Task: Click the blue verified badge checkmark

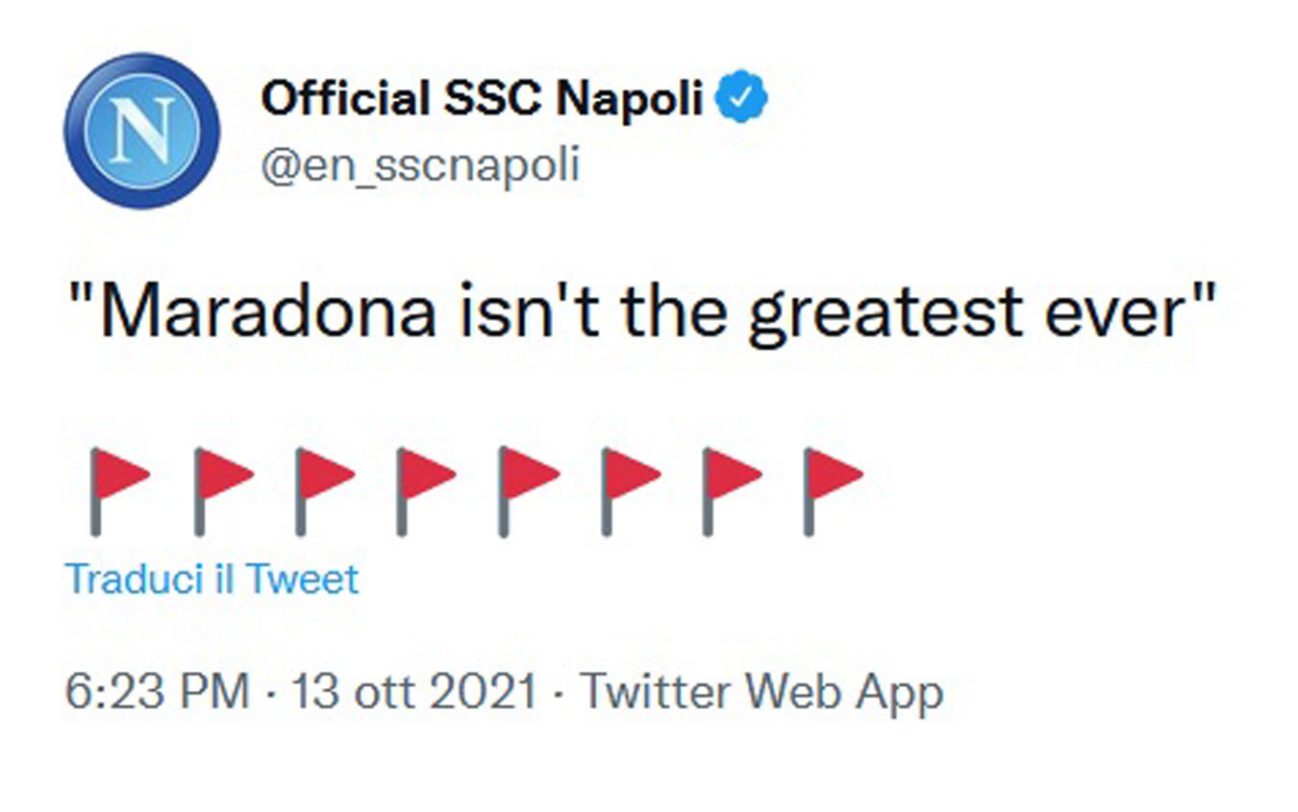Action: pos(745,98)
